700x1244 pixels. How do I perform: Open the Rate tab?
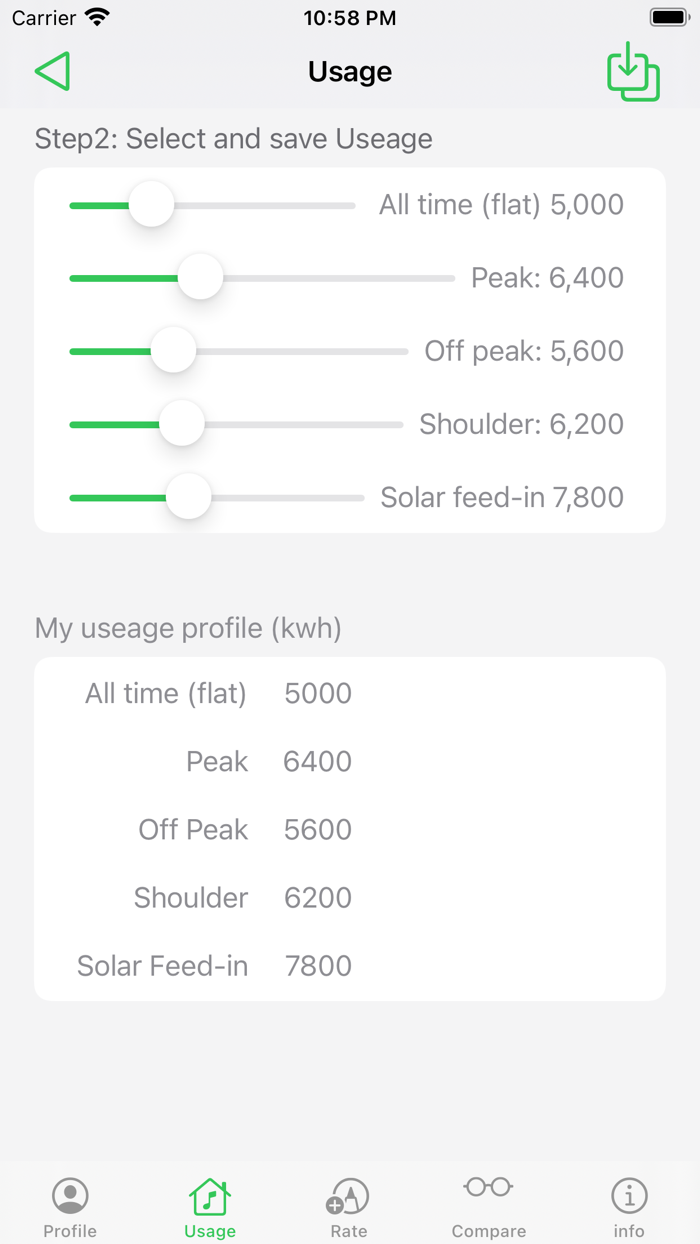pyautogui.click(x=348, y=1205)
